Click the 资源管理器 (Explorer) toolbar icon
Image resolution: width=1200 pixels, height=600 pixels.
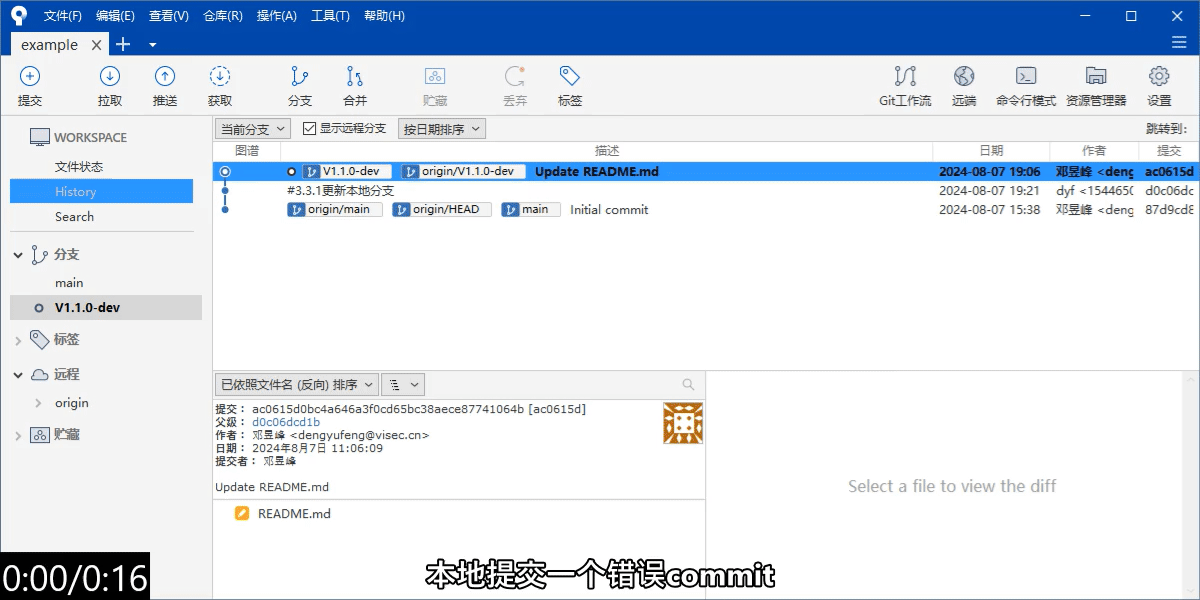(x=1095, y=85)
